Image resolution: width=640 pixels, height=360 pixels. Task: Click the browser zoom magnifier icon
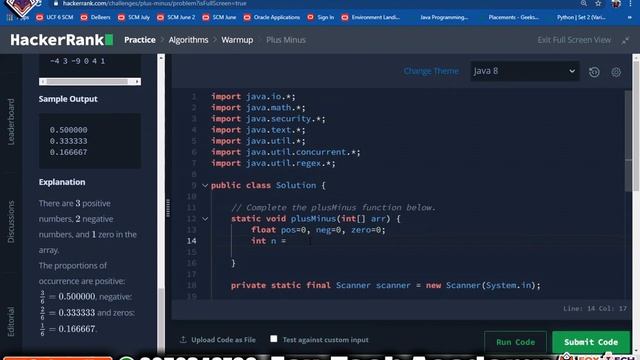(584, 3)
